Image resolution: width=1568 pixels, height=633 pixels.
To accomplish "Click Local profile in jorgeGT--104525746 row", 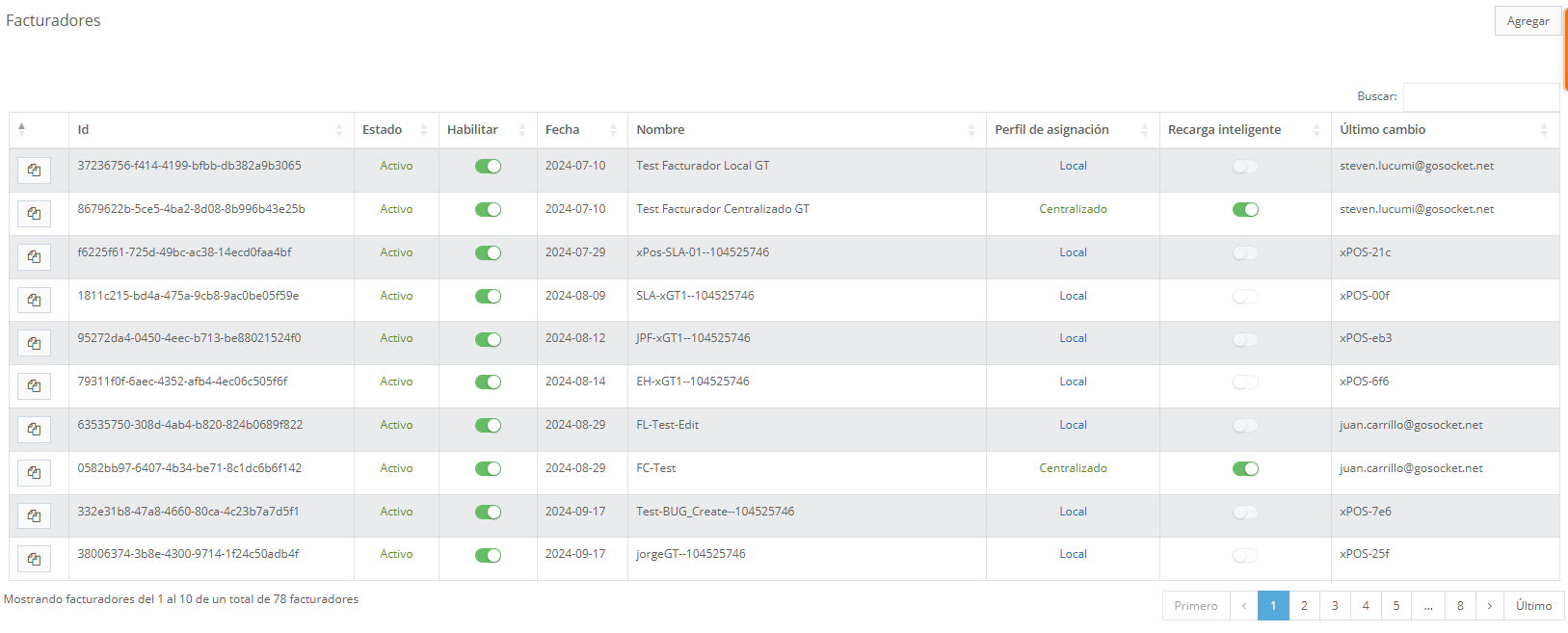I will [1073, 554].
